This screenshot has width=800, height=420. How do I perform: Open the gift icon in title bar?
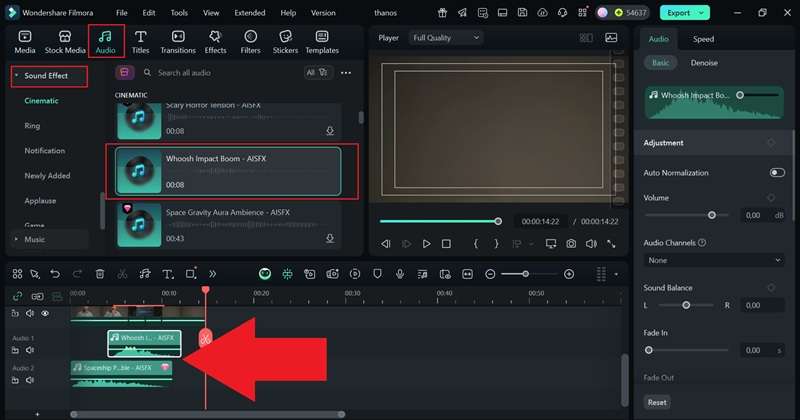click(442, 13)
